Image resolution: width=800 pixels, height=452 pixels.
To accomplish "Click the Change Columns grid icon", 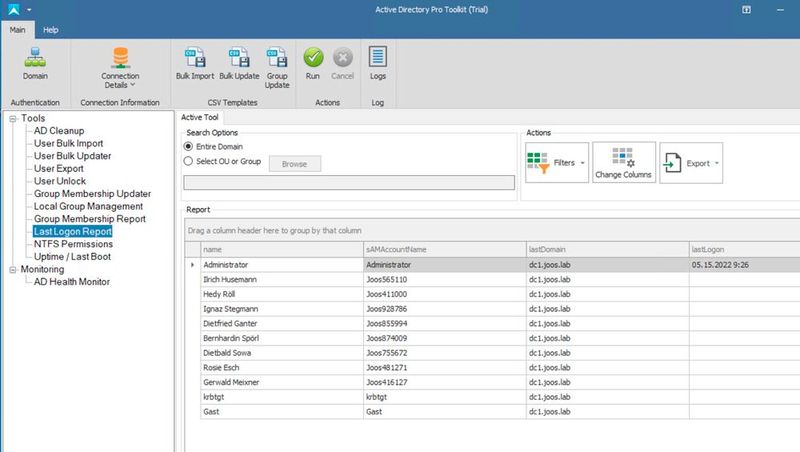I will [x=623, y=157].
